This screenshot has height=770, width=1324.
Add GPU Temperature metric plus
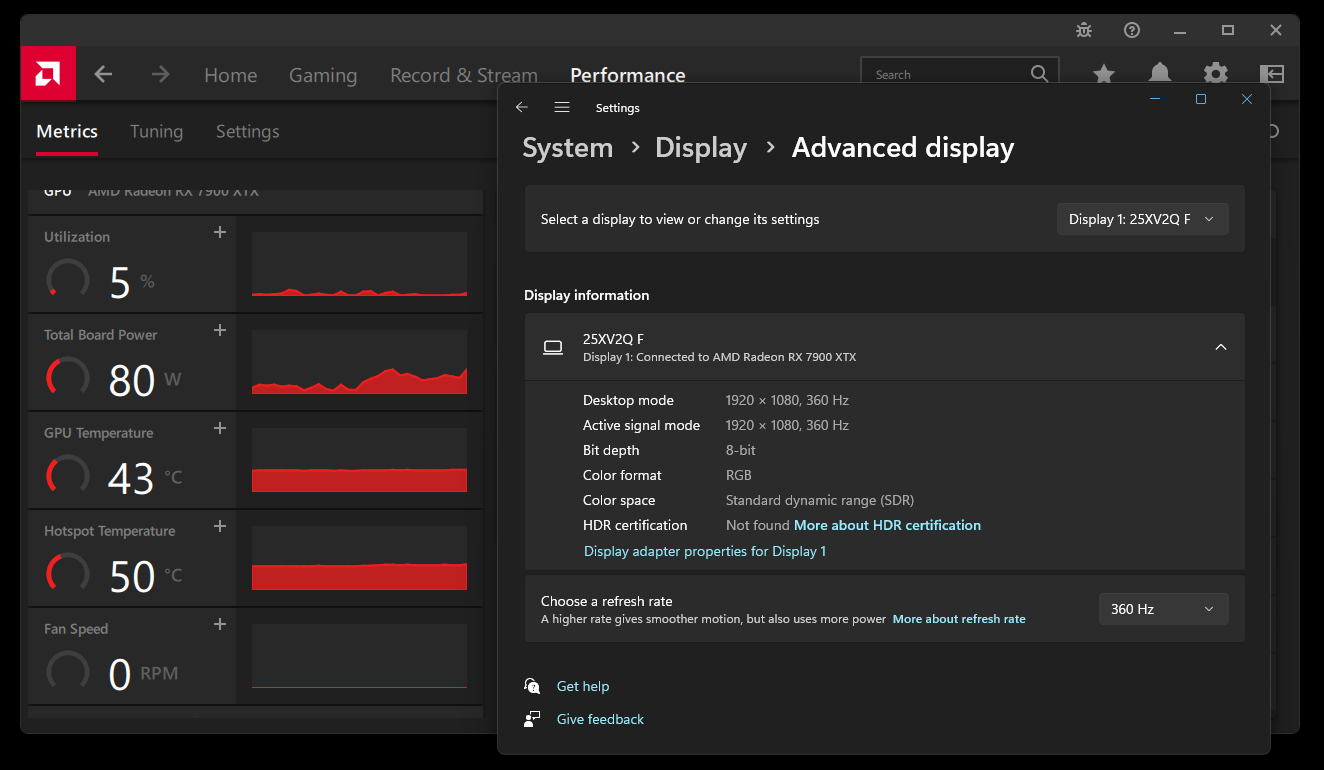(x=220, y=429)
